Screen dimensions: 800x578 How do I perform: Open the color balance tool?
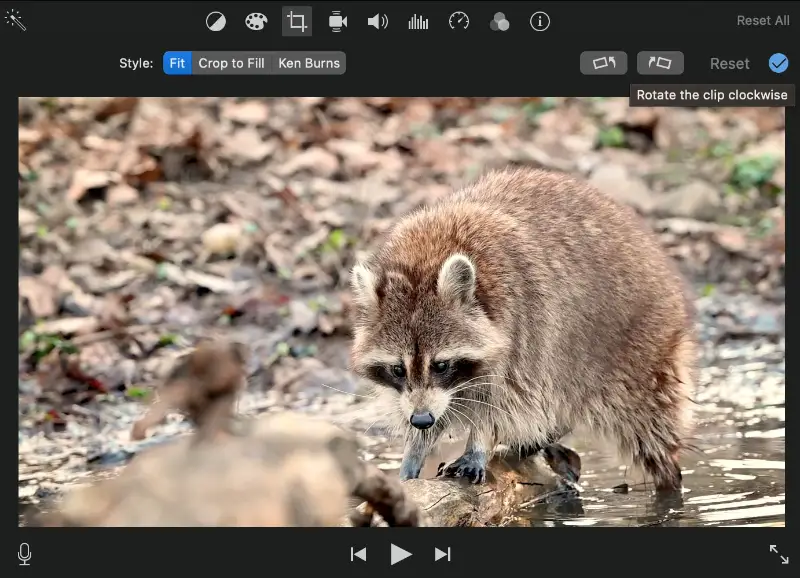215,21
